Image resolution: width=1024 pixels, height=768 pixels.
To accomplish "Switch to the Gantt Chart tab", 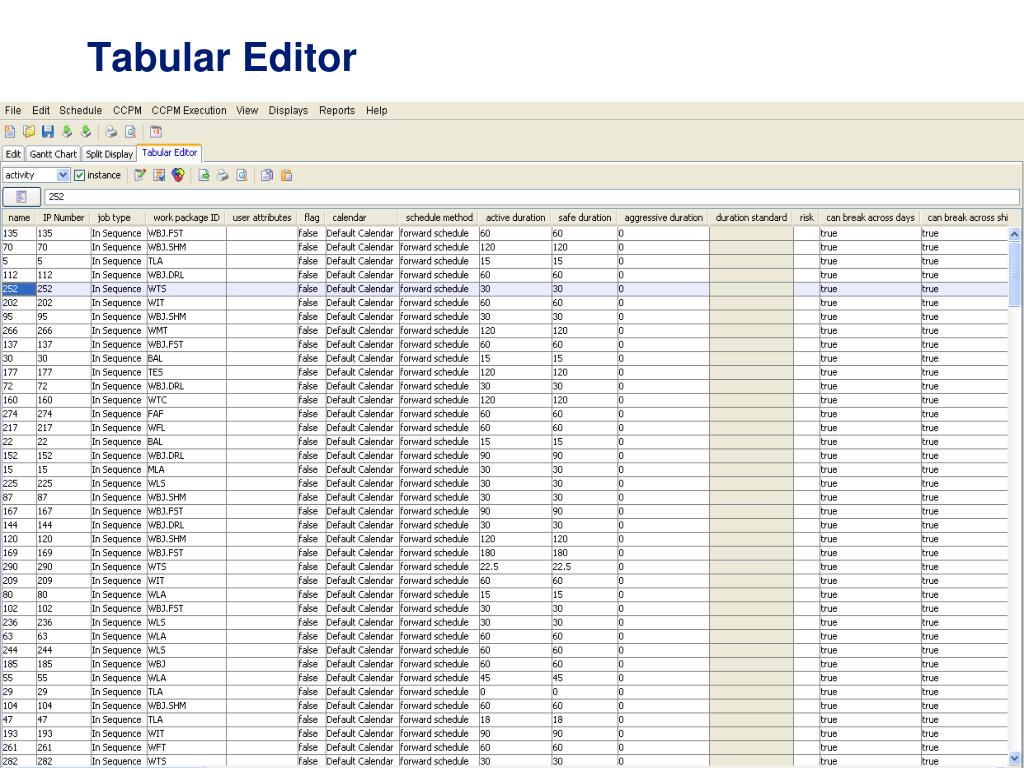I will (x=53, y=154).
